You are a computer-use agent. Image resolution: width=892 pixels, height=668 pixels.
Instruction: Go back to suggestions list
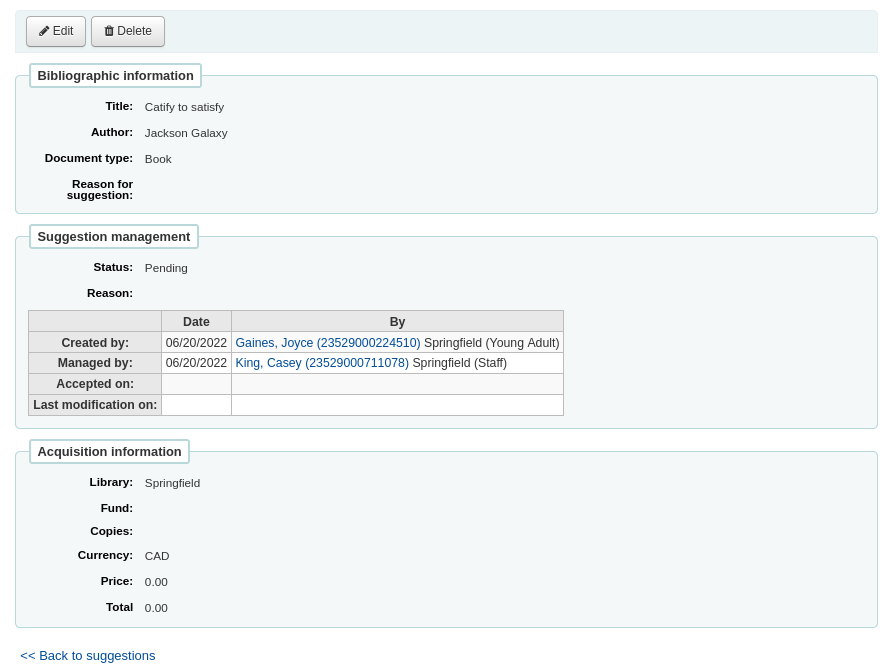click(88, 656)
